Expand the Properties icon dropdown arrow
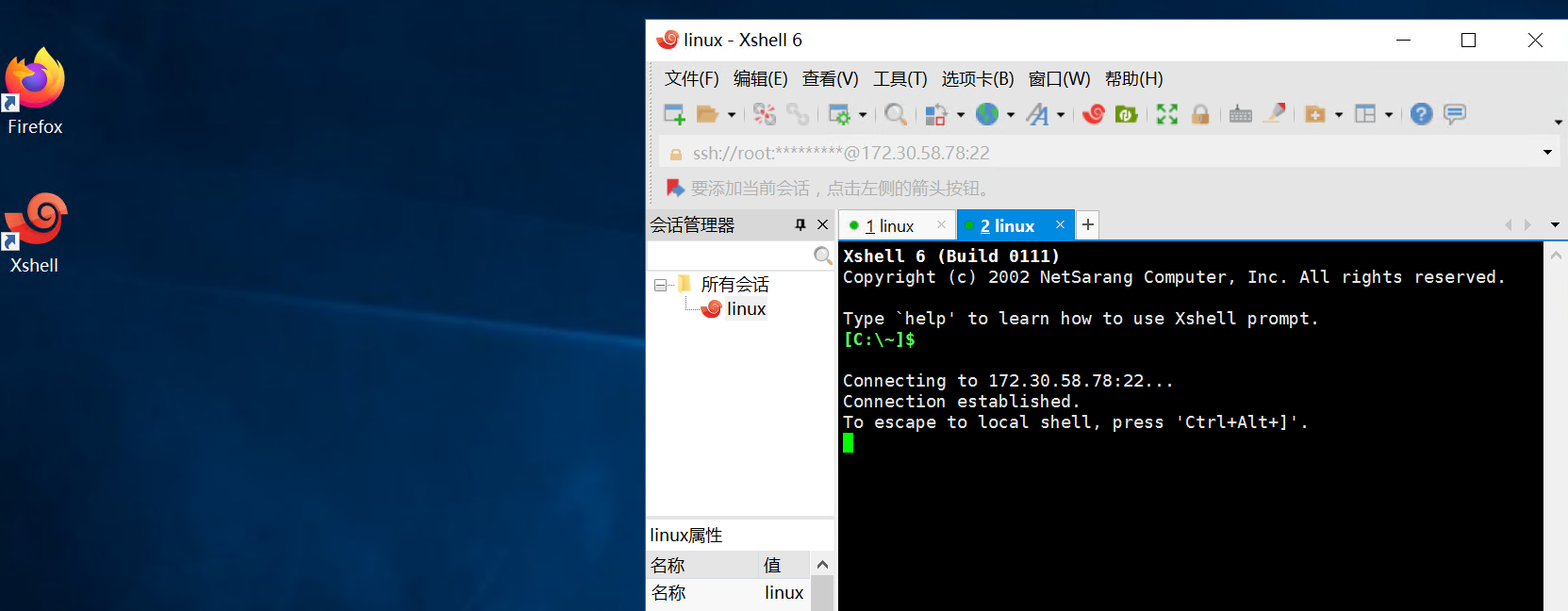Image resolution: width=1568 pixels, height=611 pixels. coord(863,115)
